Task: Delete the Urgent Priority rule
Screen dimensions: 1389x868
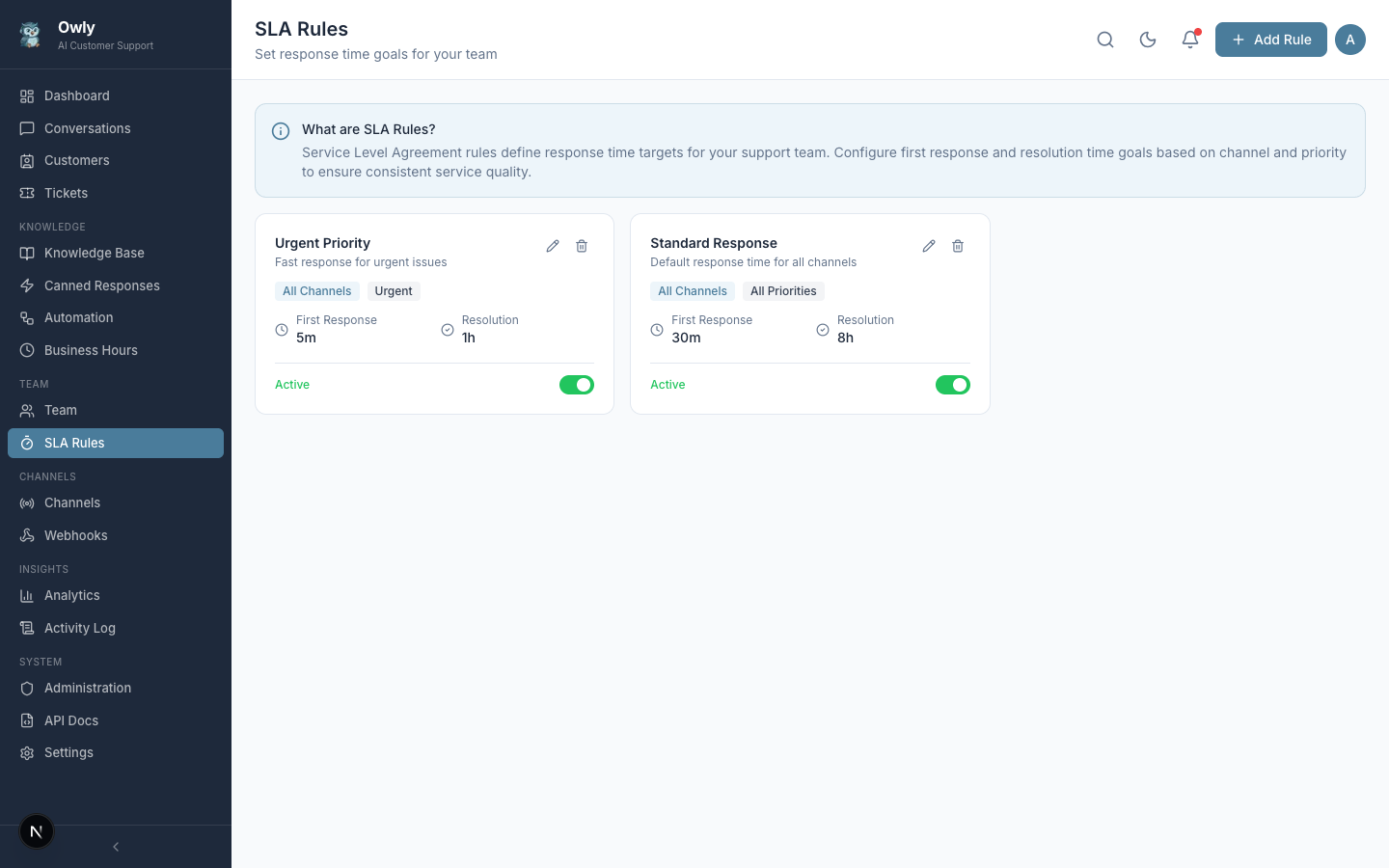Action: 582,246
